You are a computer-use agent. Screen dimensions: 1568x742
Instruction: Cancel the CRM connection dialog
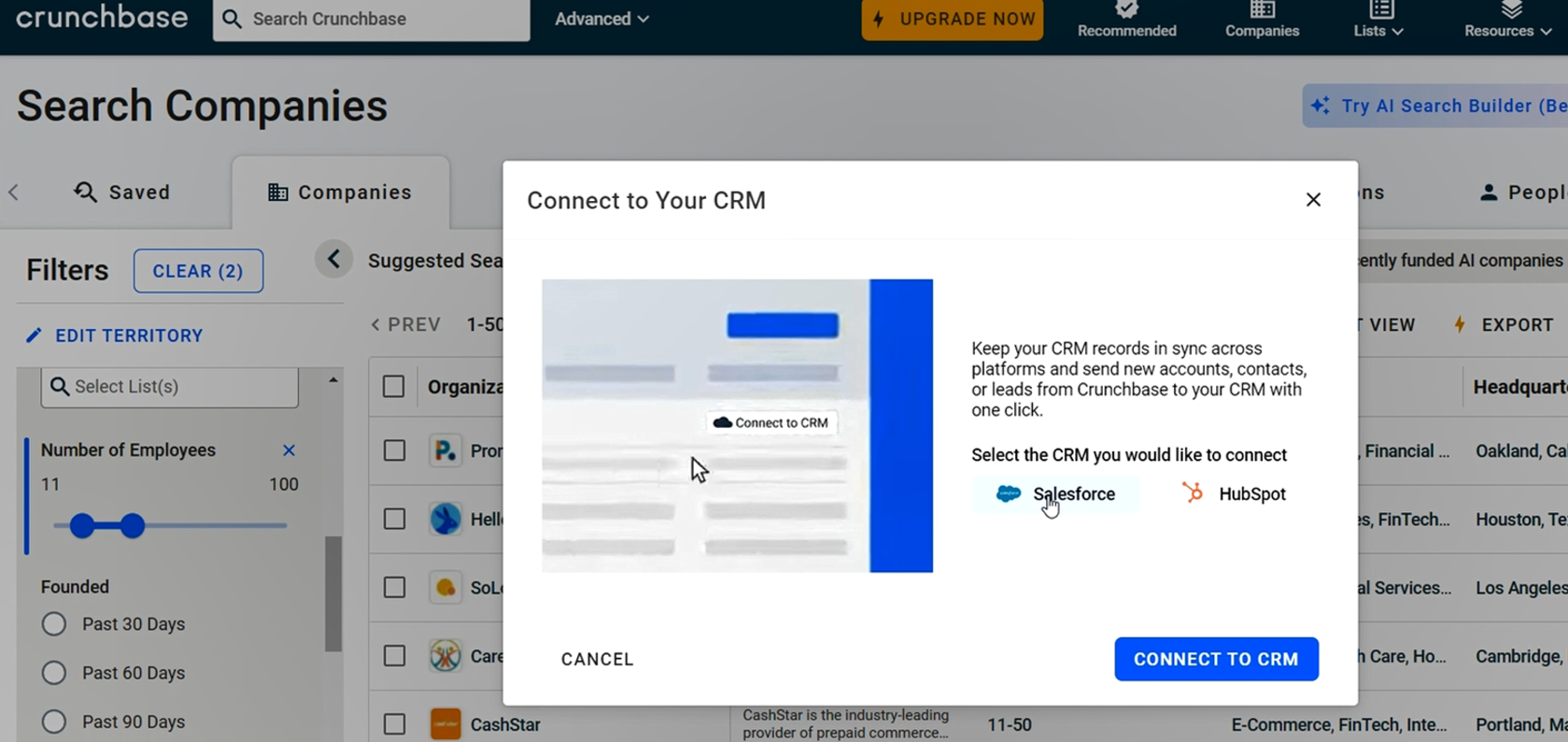click(x=598, y=659)
